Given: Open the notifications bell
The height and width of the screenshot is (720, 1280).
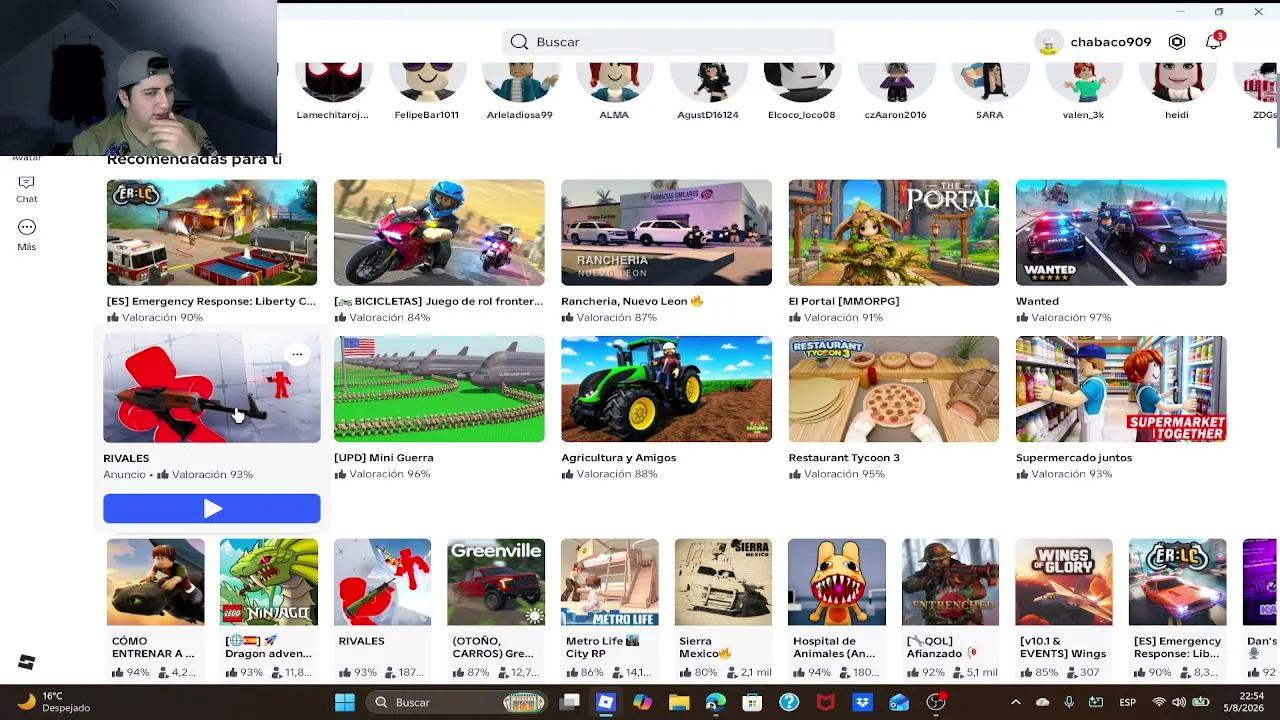Looking at the screenshot, I should coord(1213,42).
